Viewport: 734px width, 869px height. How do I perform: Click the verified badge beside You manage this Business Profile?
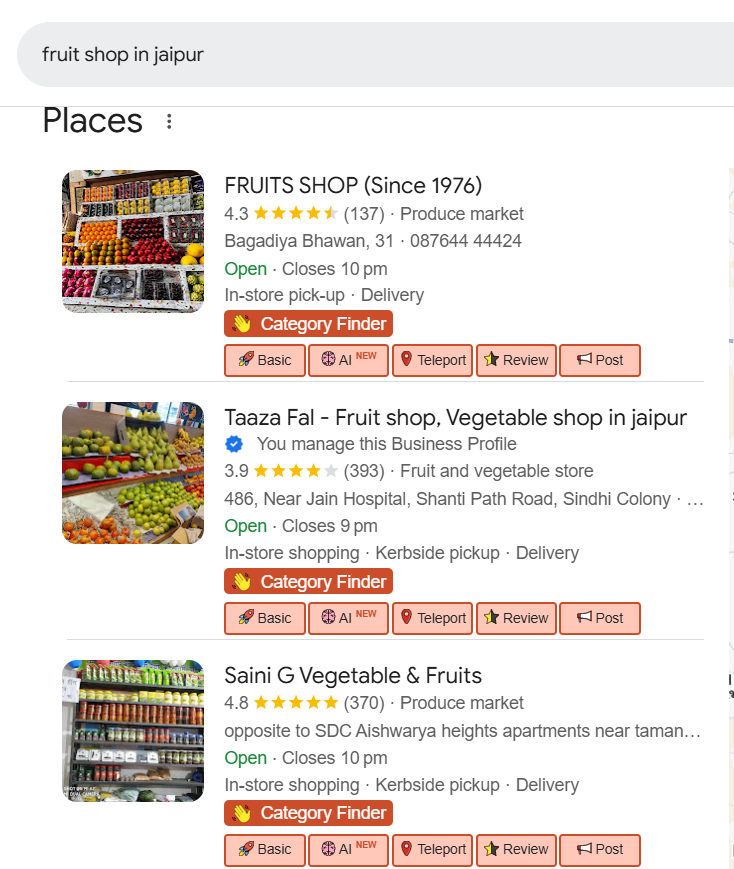click(x=234, y=444)
